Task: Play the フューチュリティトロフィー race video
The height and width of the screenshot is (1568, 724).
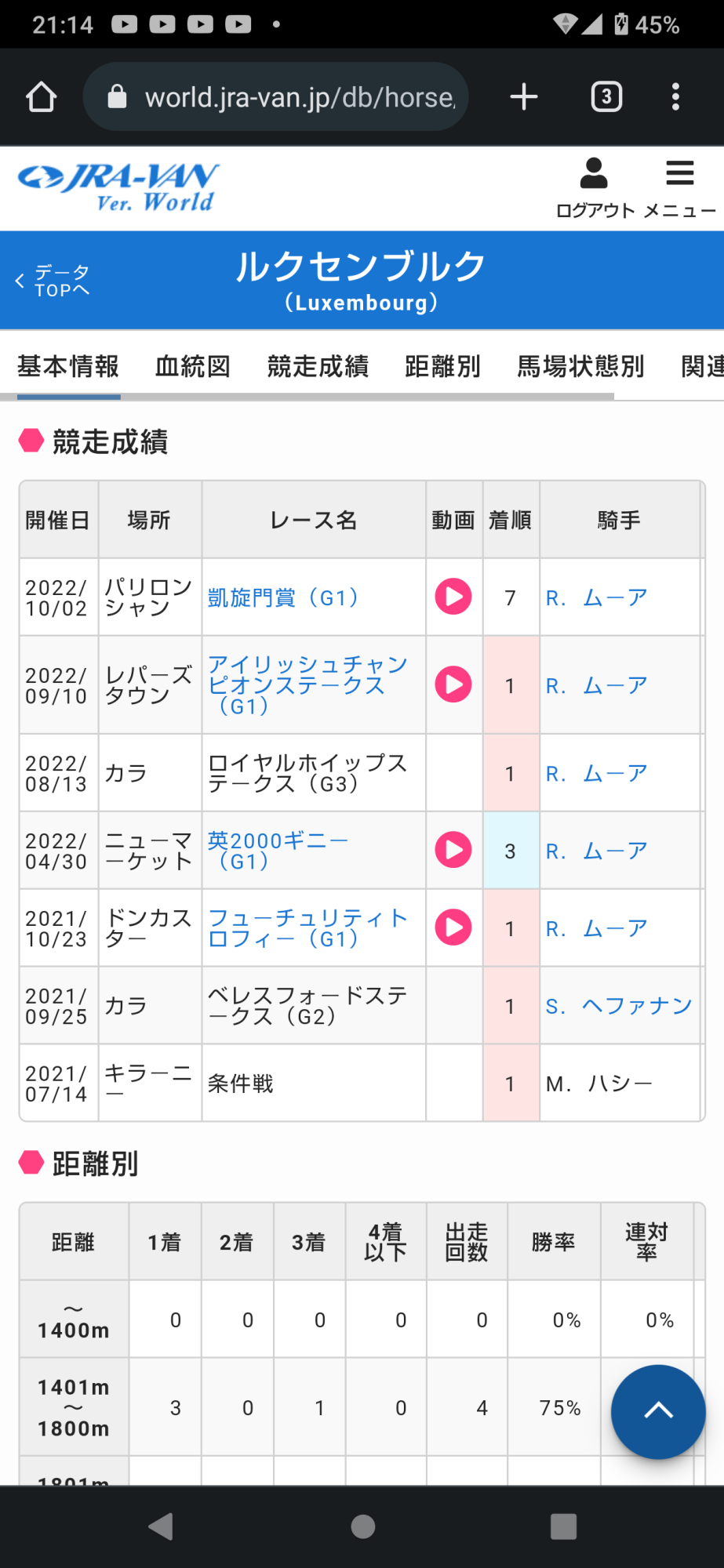Action: 453,927
